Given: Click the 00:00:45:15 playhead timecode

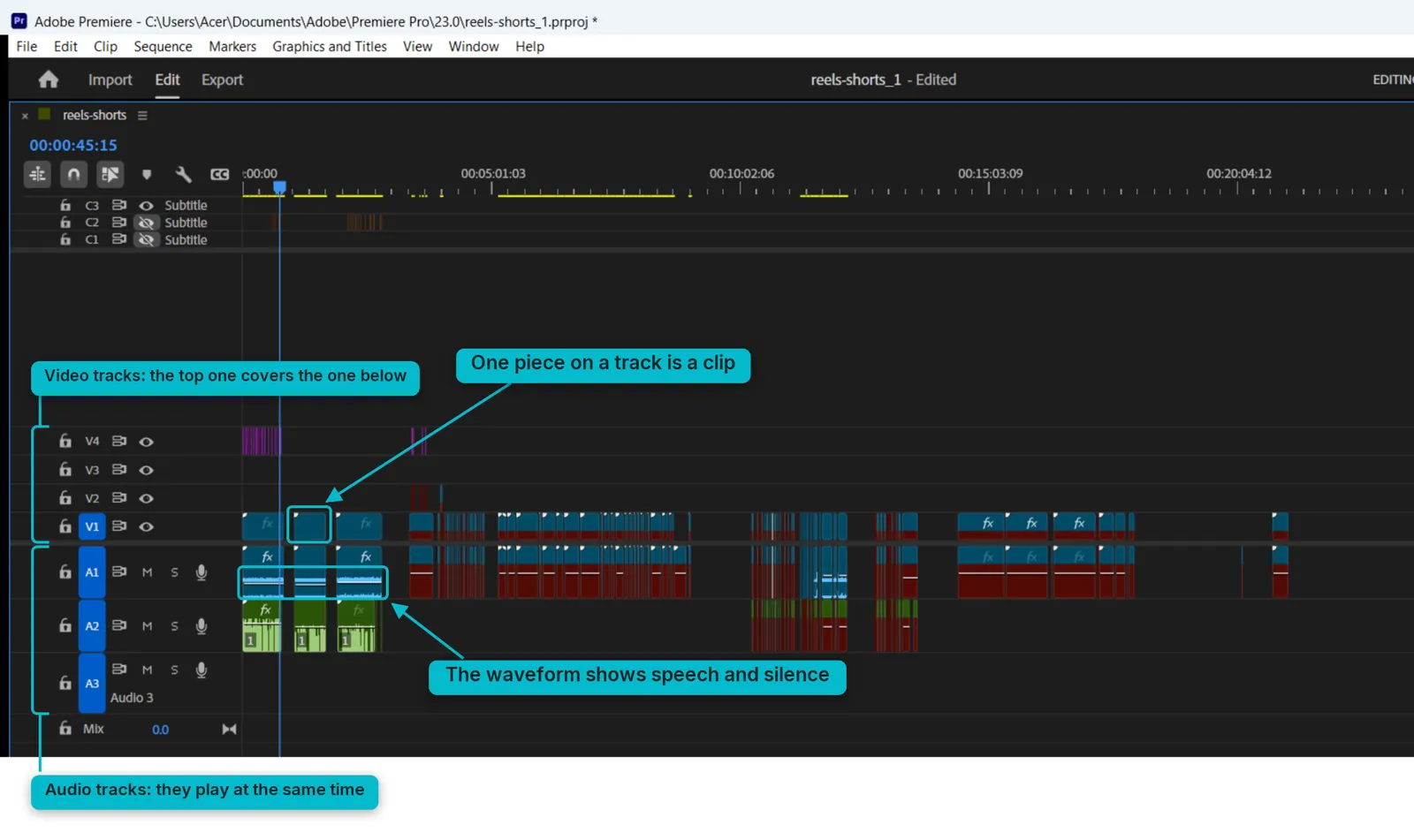Looking at the screenshot, I should pyautogui.click(x=73, y=145).
